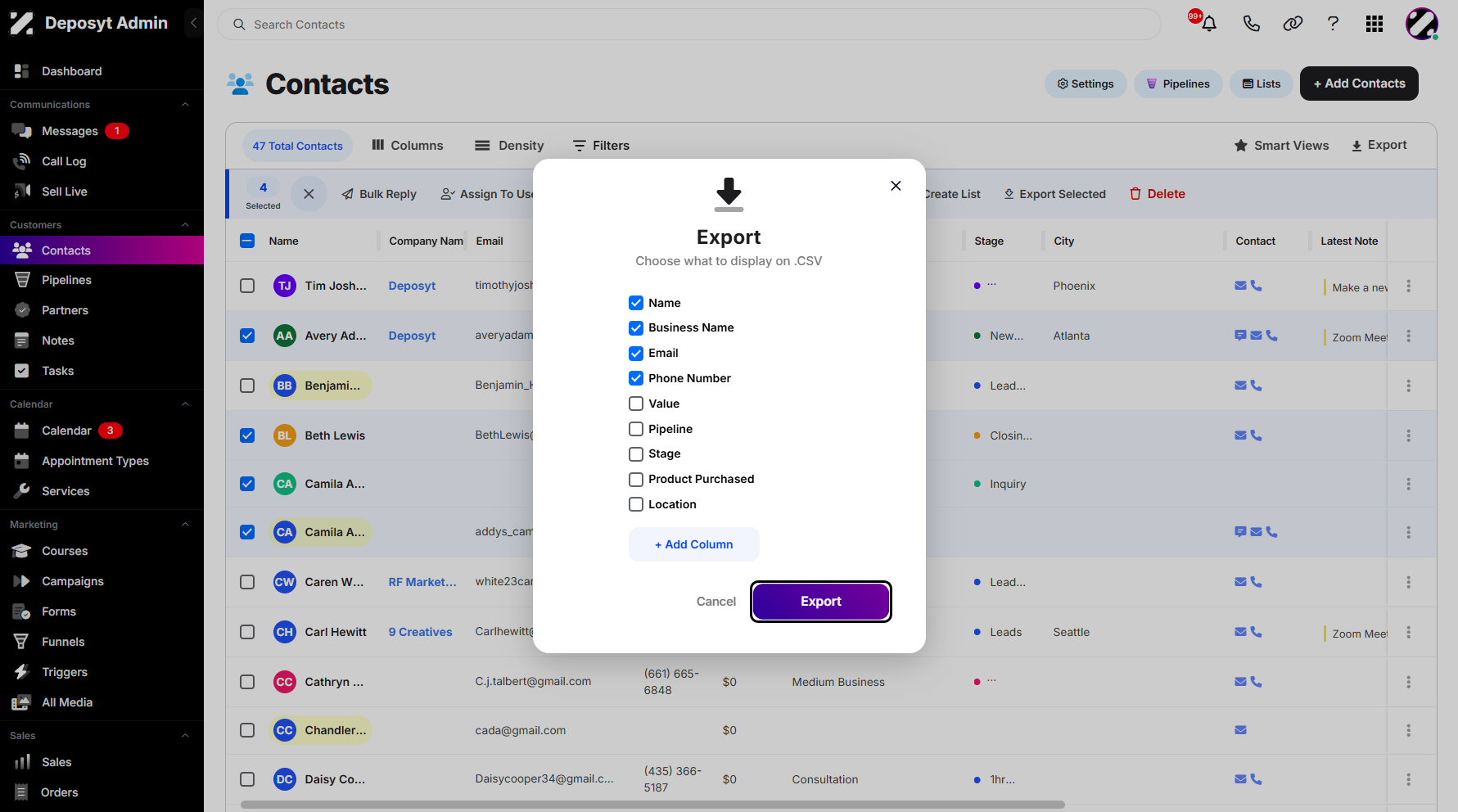Close the Export dialog with the X
Screen dimensions: 1458x812
[896, 186]
